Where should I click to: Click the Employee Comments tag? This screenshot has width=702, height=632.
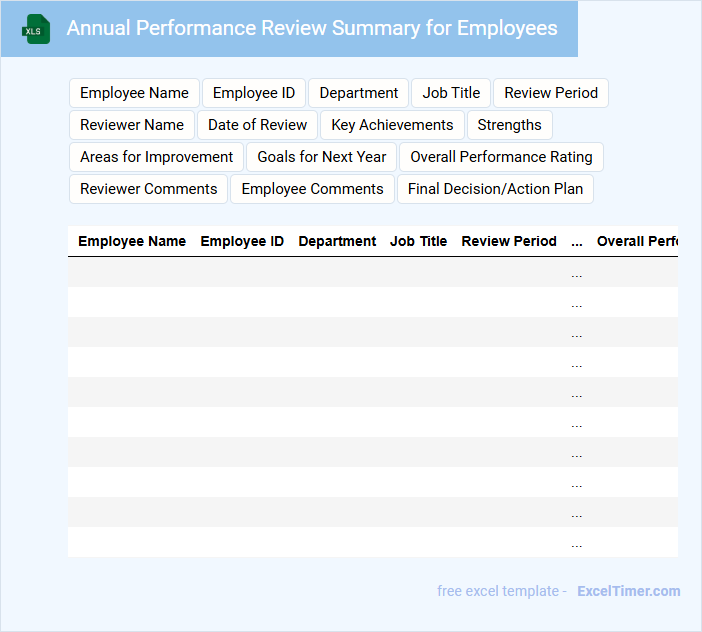312,189
